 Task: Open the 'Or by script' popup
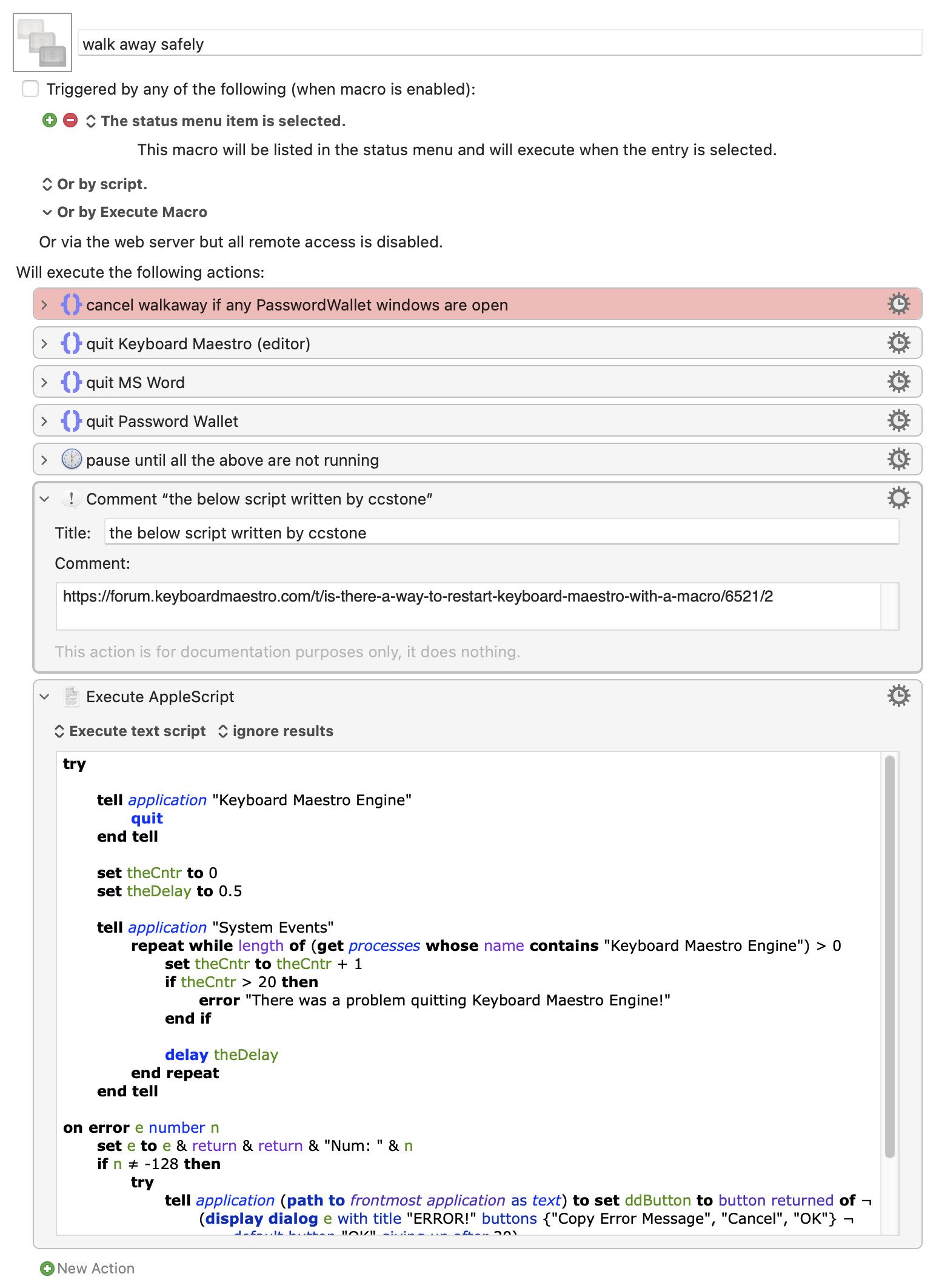coord(94,184)
